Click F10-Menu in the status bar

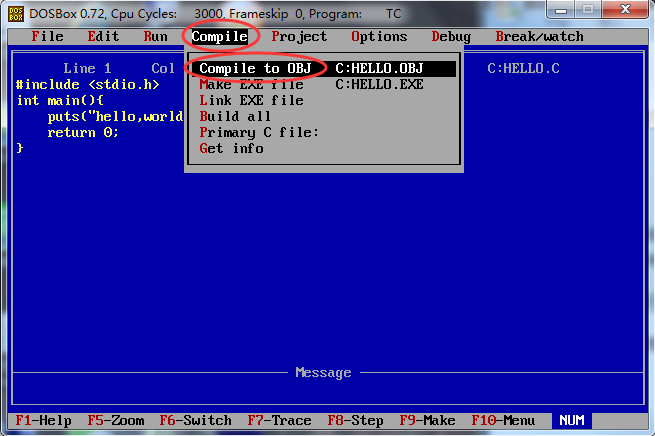(x=503, y=420)
